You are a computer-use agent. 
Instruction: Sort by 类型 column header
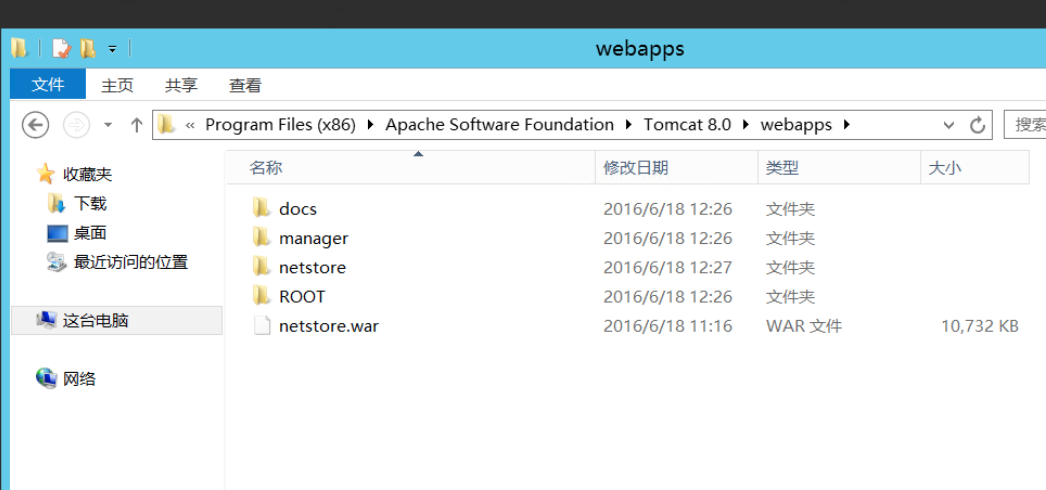click(839, 168)
